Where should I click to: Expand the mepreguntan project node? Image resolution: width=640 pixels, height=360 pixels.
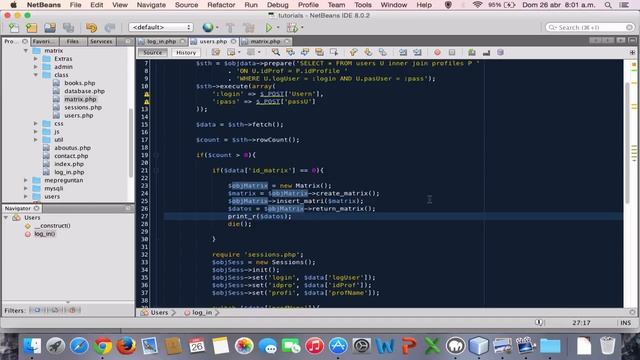(x=26, y=180)
